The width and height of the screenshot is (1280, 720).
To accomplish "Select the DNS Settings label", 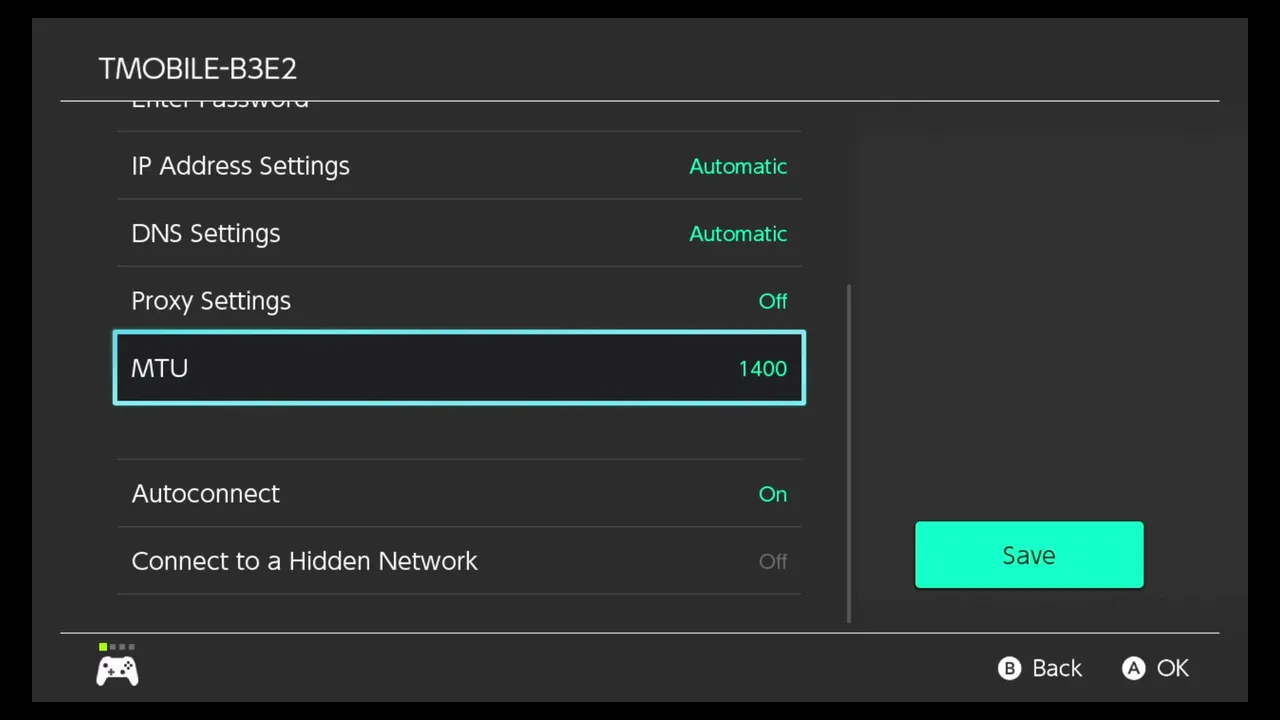I will click(x=206, y=234).
